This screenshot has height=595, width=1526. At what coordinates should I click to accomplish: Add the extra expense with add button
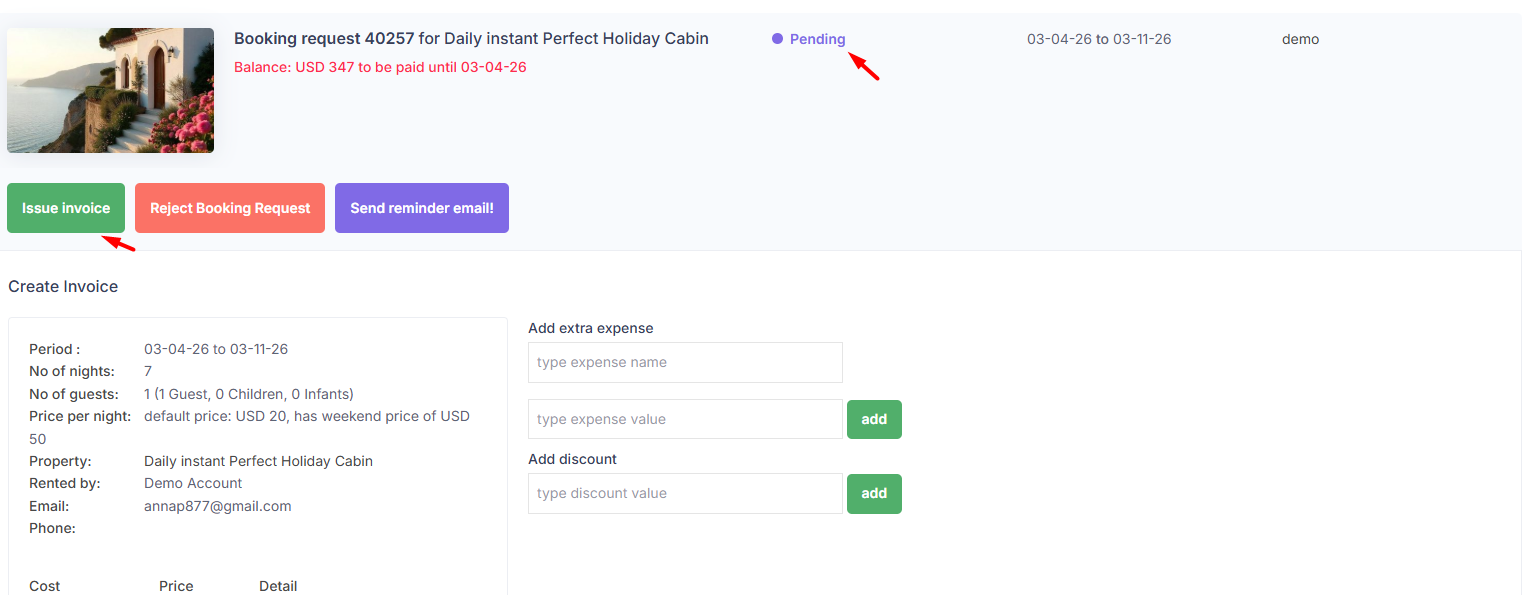874,419
